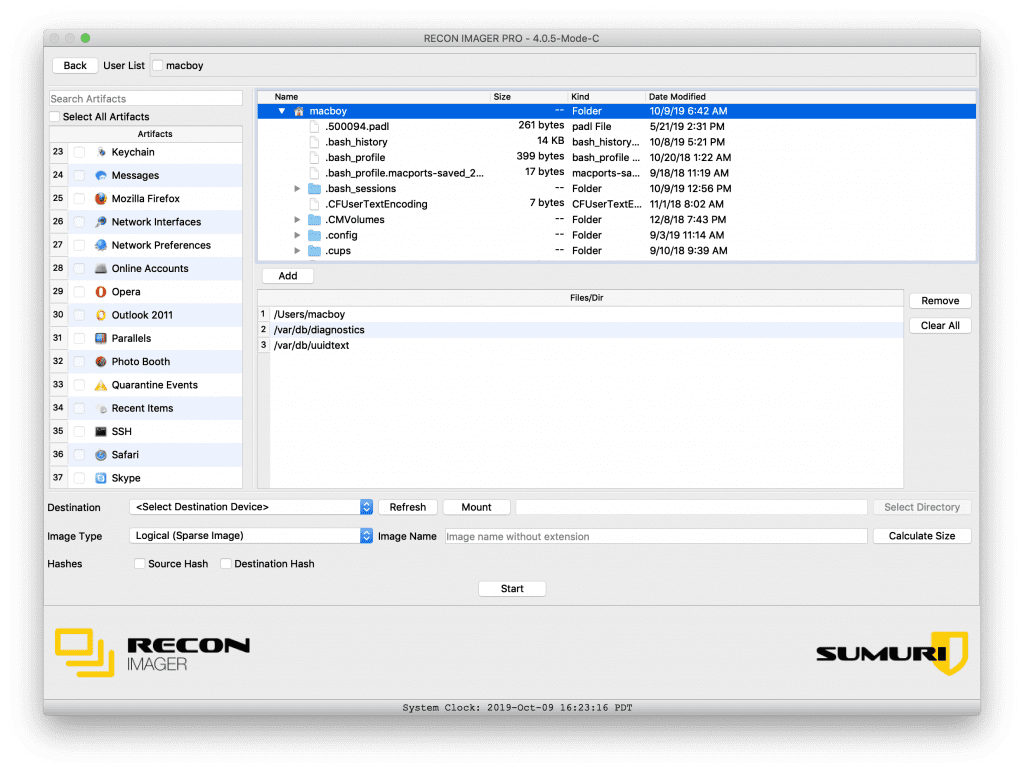Viewport: 1024px width, 773px height.
Task: Click the Recent Items icon
Action: (101, 409)
